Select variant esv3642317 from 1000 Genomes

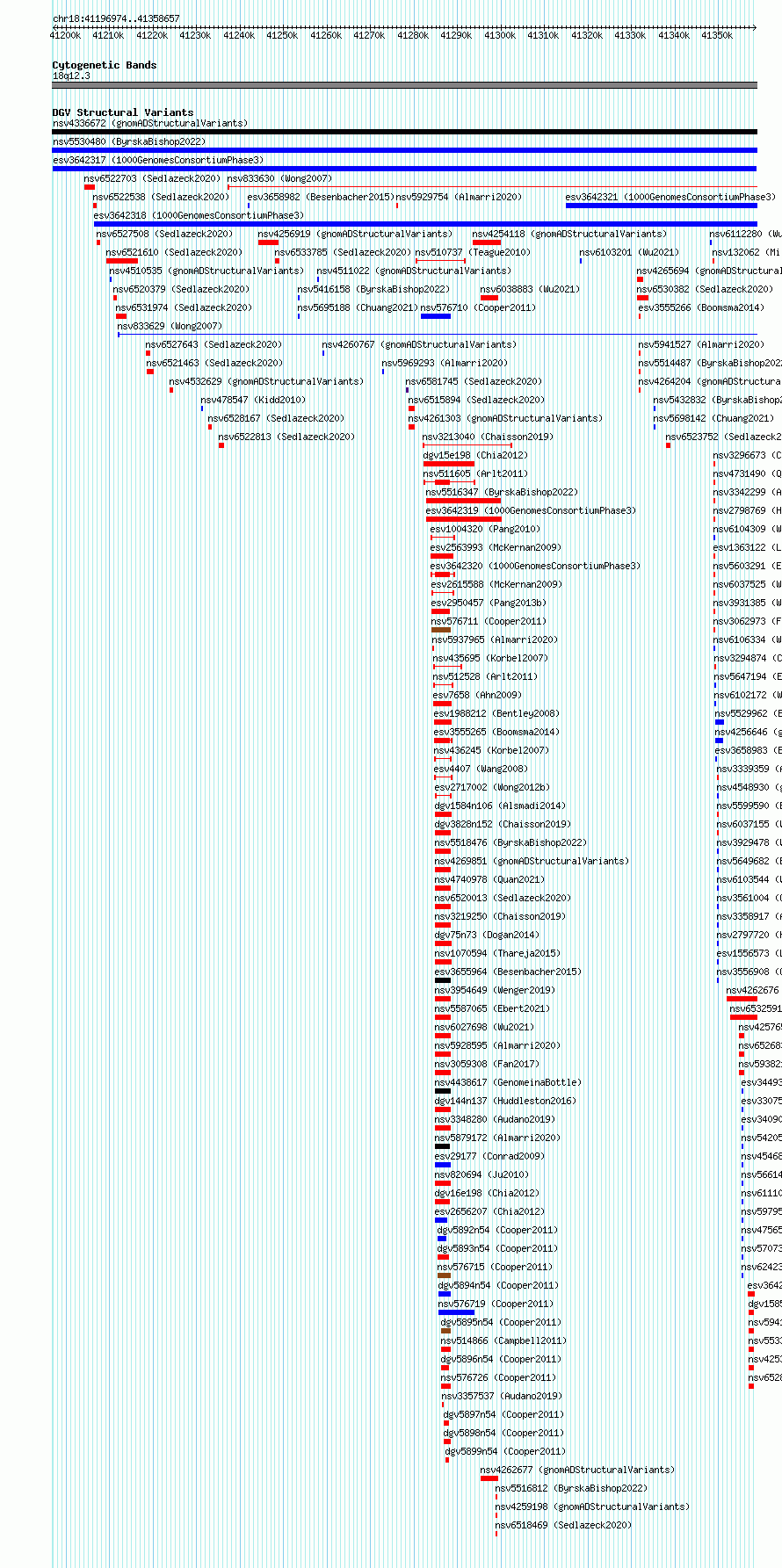tap(158, 160)
